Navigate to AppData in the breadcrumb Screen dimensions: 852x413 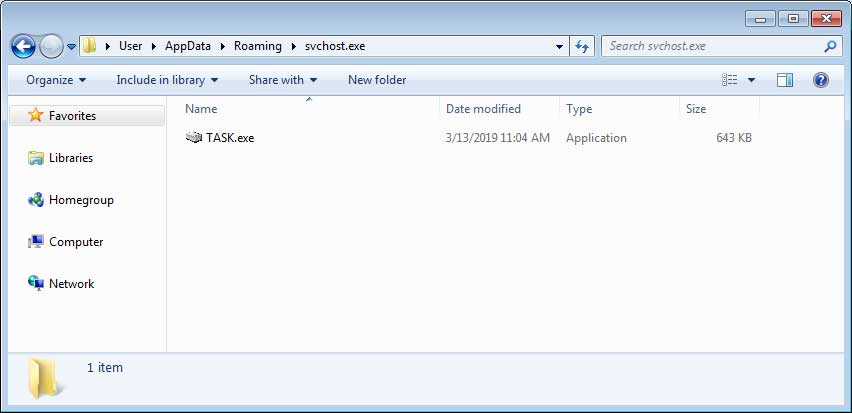click(187, 46)
